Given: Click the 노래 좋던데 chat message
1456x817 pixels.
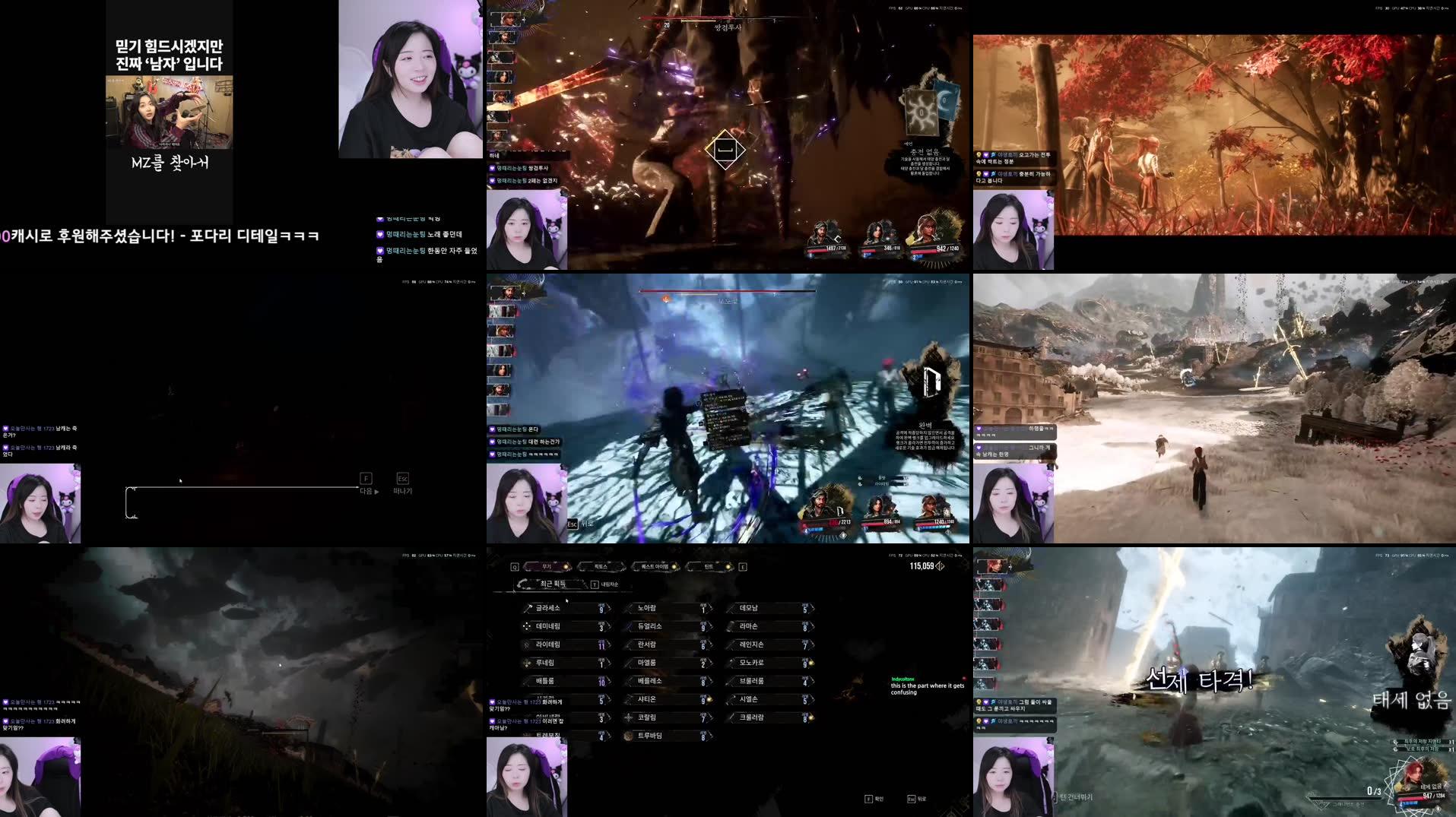Looking at the screenshot, I should pos(419,234).
